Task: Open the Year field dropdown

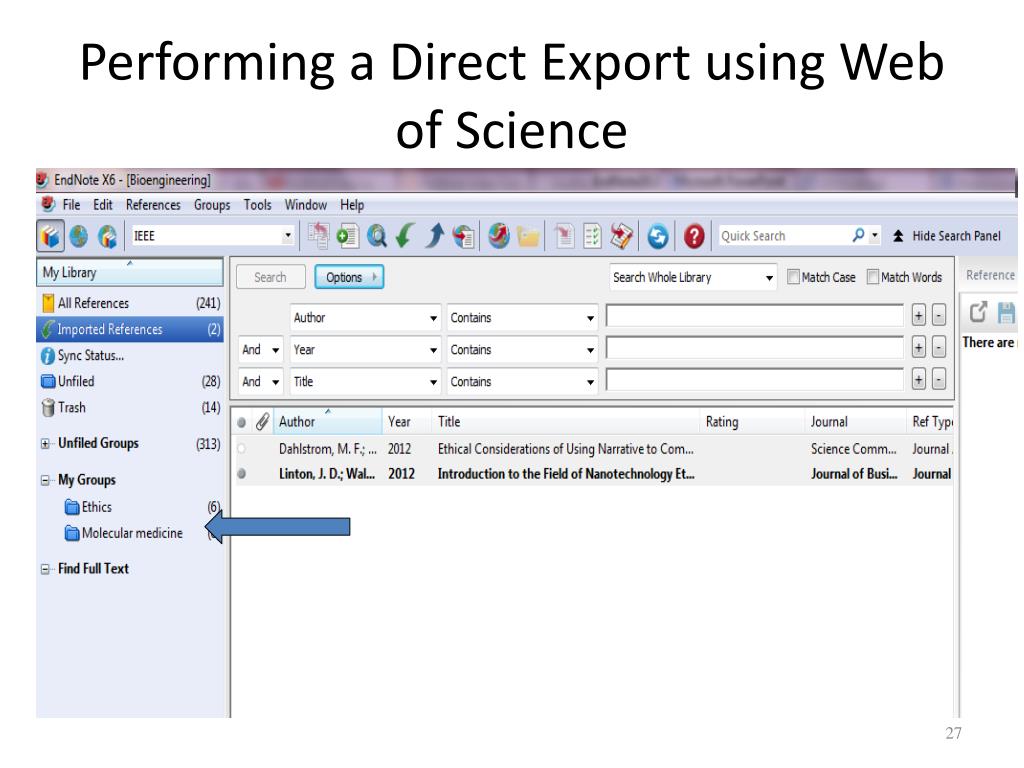Action: click(x=433, y=350)
